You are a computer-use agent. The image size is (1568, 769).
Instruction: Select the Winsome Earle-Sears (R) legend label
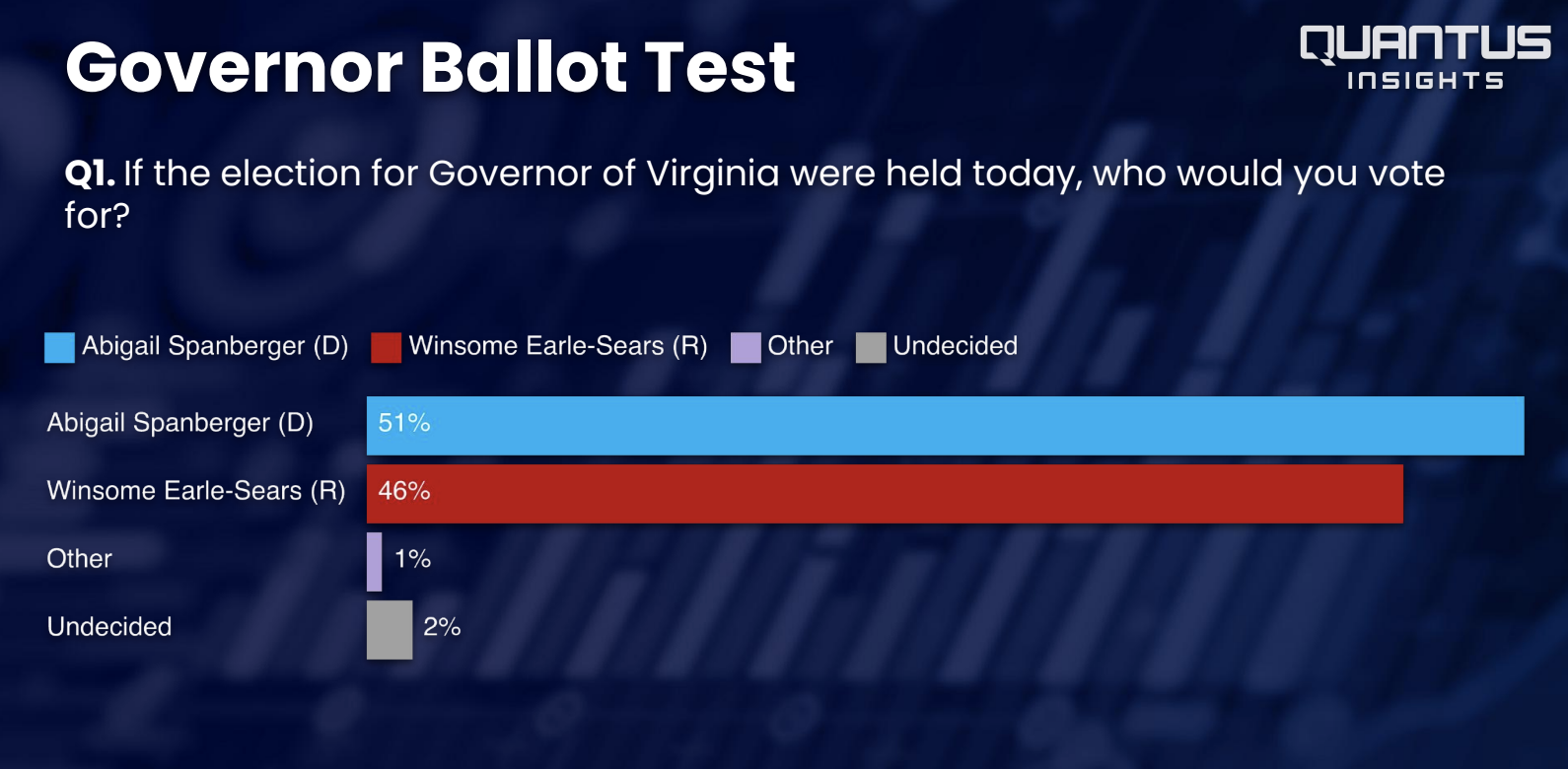point(558,346)
